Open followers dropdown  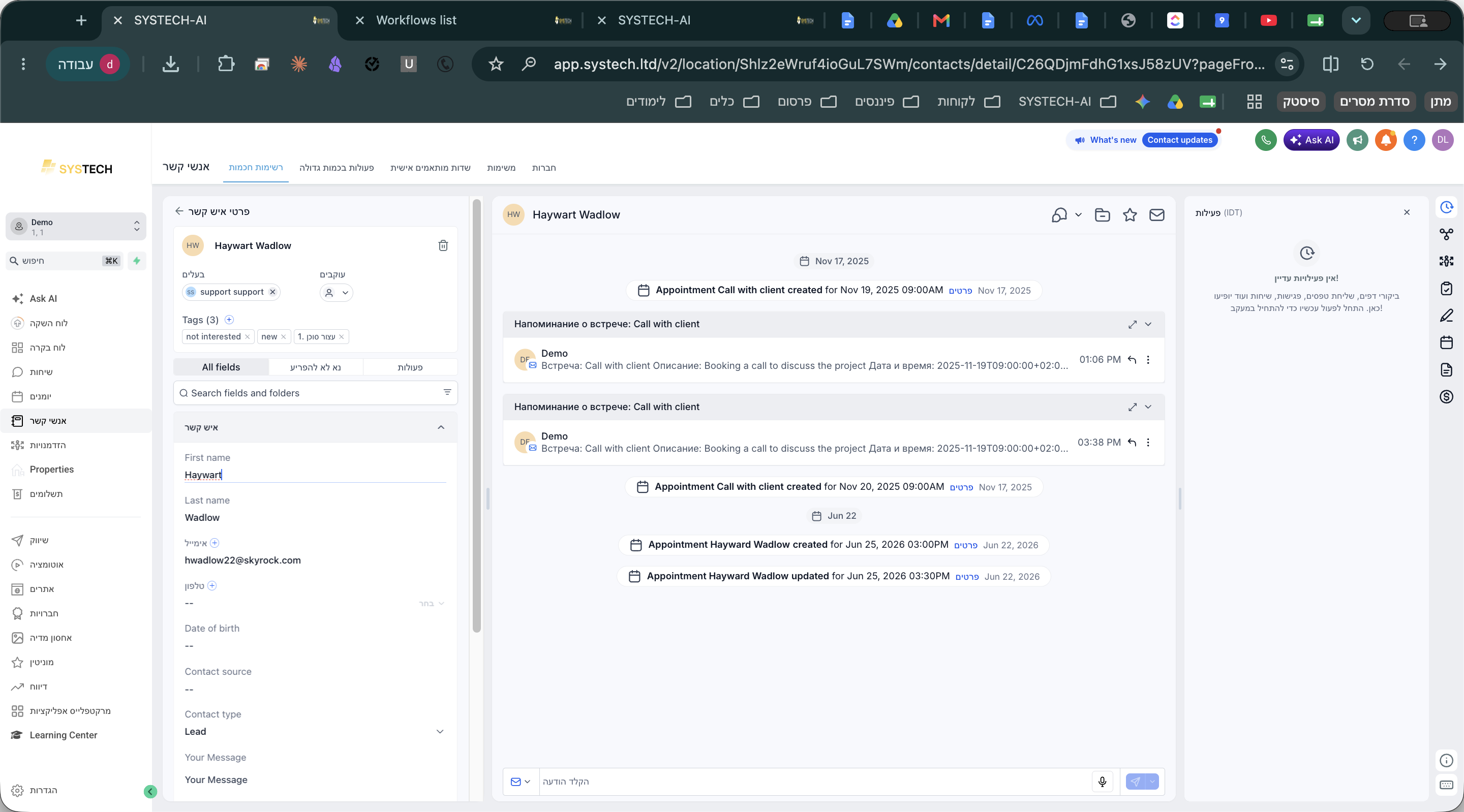[336, 292]
